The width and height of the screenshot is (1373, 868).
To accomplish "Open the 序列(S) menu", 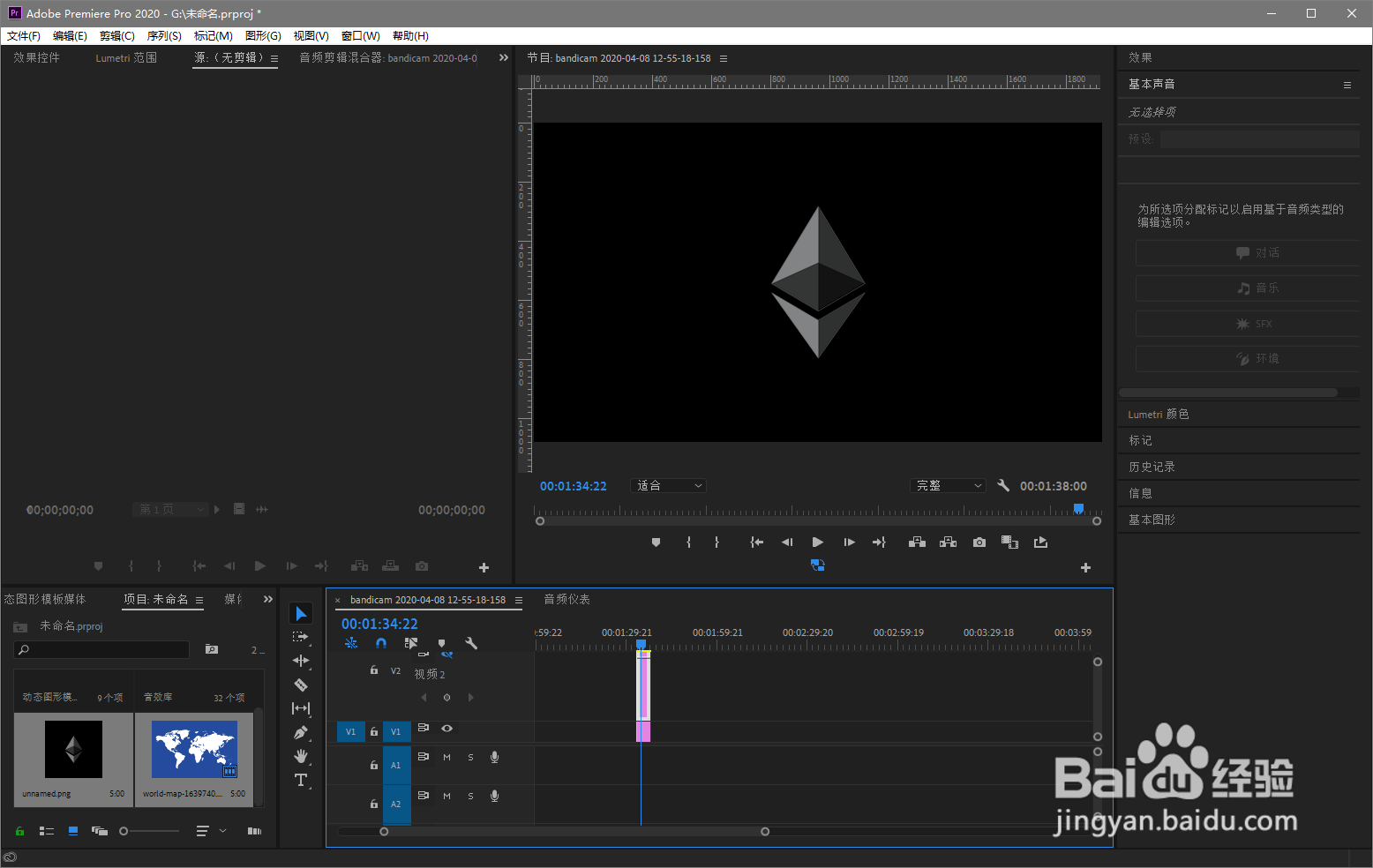I will coord(164,36).
